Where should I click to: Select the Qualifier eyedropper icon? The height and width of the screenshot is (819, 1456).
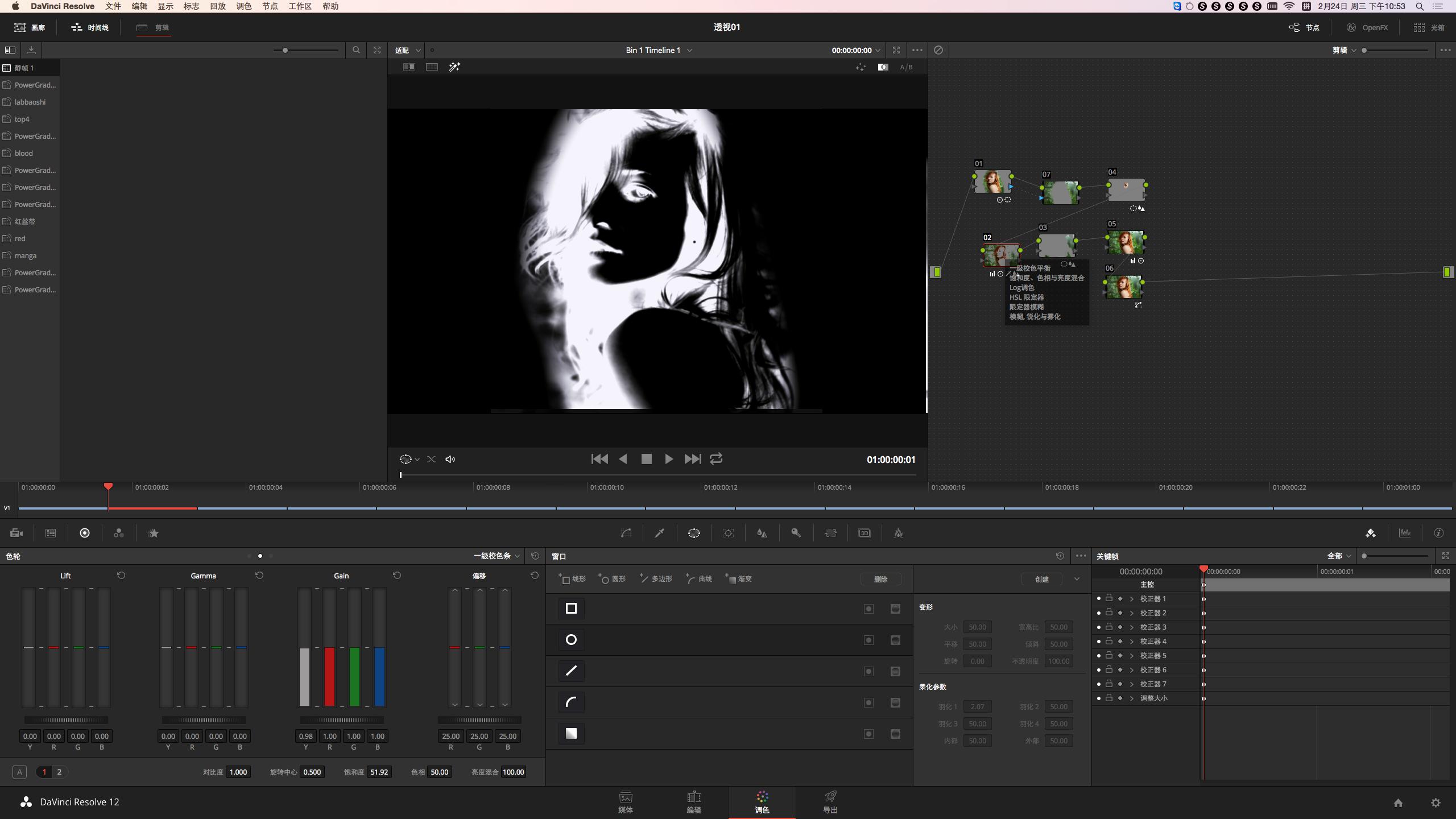point(660,533)
